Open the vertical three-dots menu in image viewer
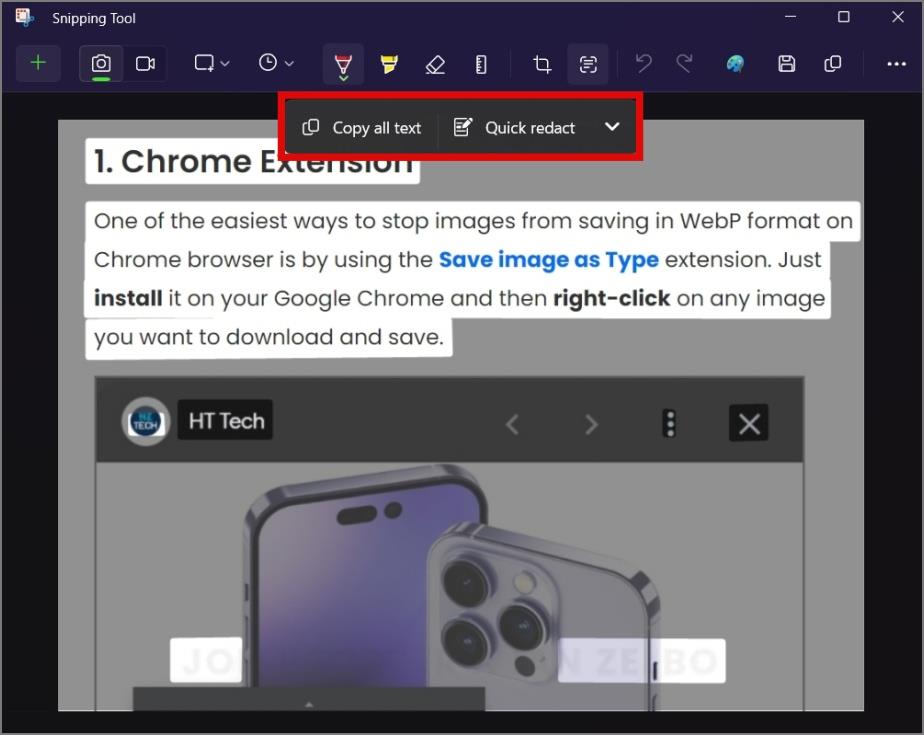The height and width of the screenshot is (735, 924). (x=669, y=423)
